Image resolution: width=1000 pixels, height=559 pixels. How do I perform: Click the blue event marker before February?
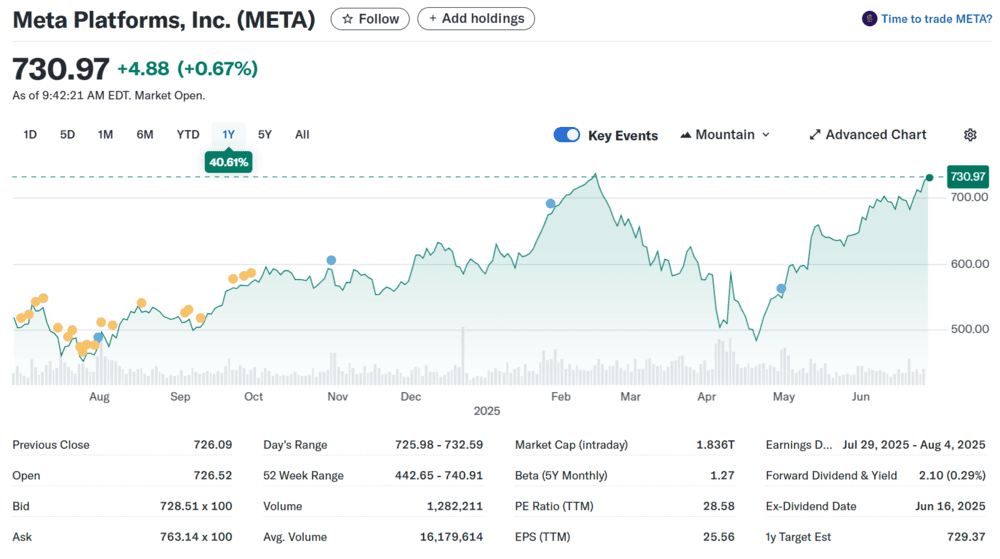(x=550, y=204)
